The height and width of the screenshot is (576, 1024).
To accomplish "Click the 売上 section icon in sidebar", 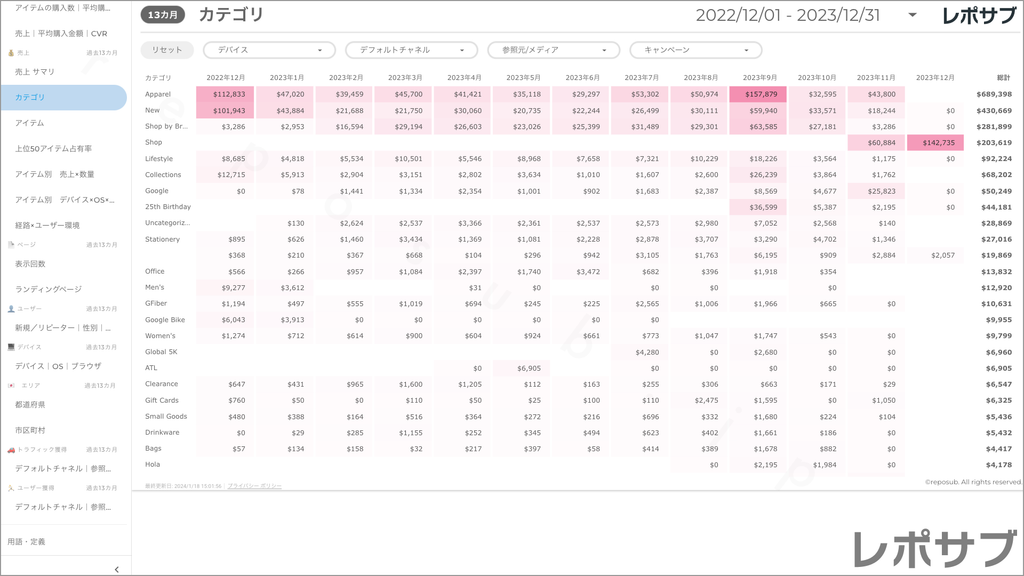I will [11, 52].
